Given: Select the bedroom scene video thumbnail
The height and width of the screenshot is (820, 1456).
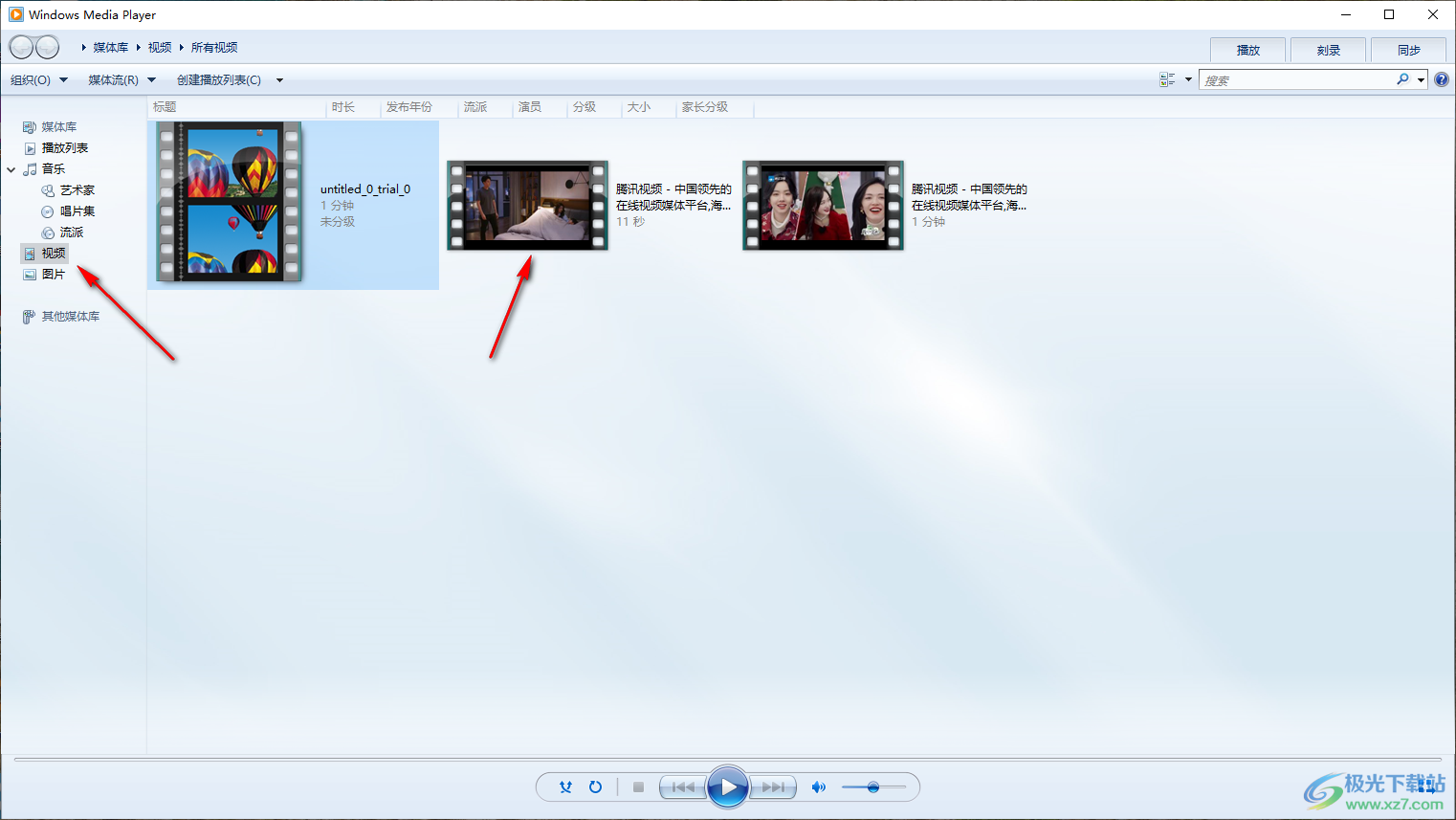Looking at the screenshot, I should [x=527, y=206].
